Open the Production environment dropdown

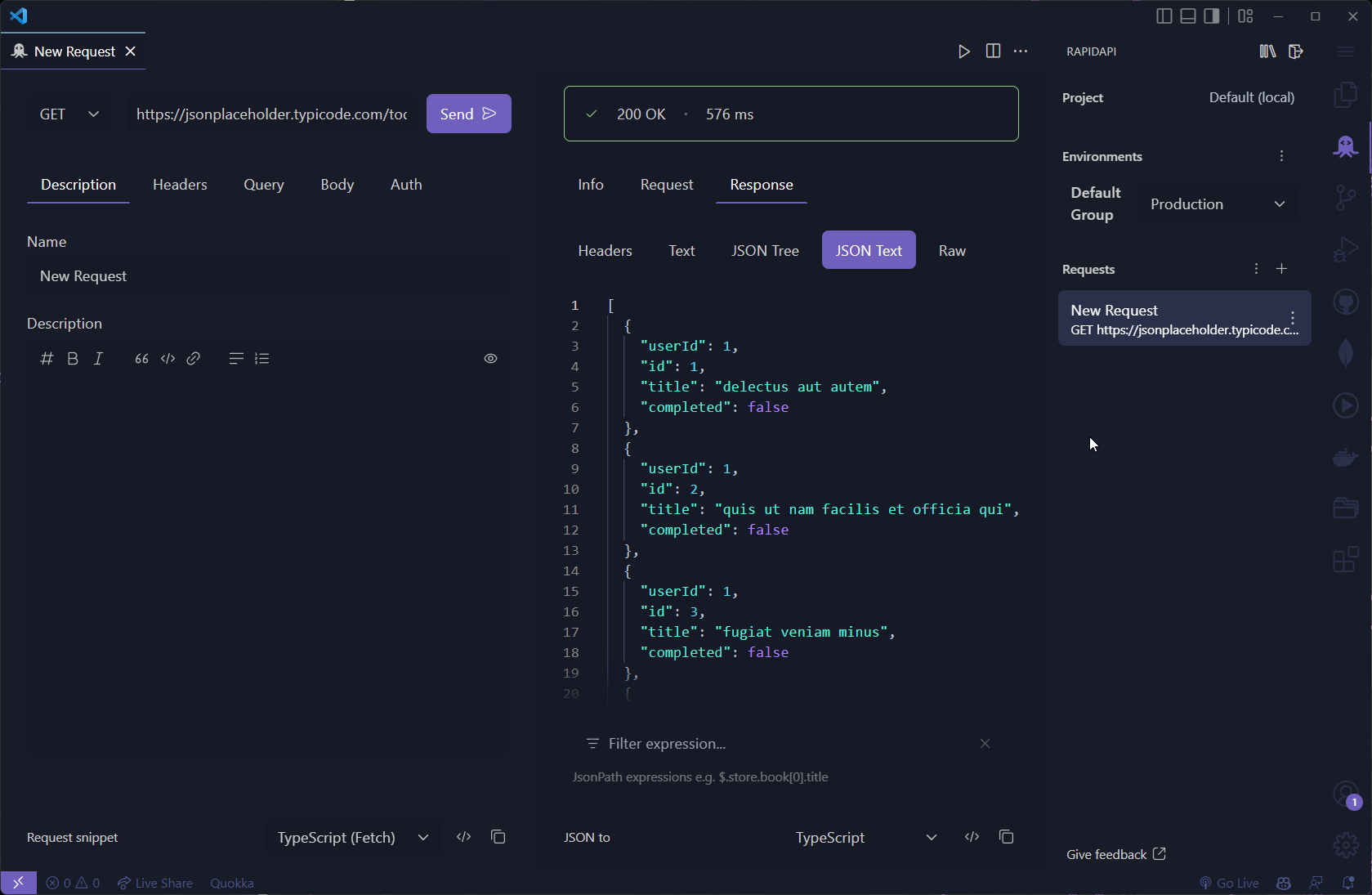[1218, 204]
